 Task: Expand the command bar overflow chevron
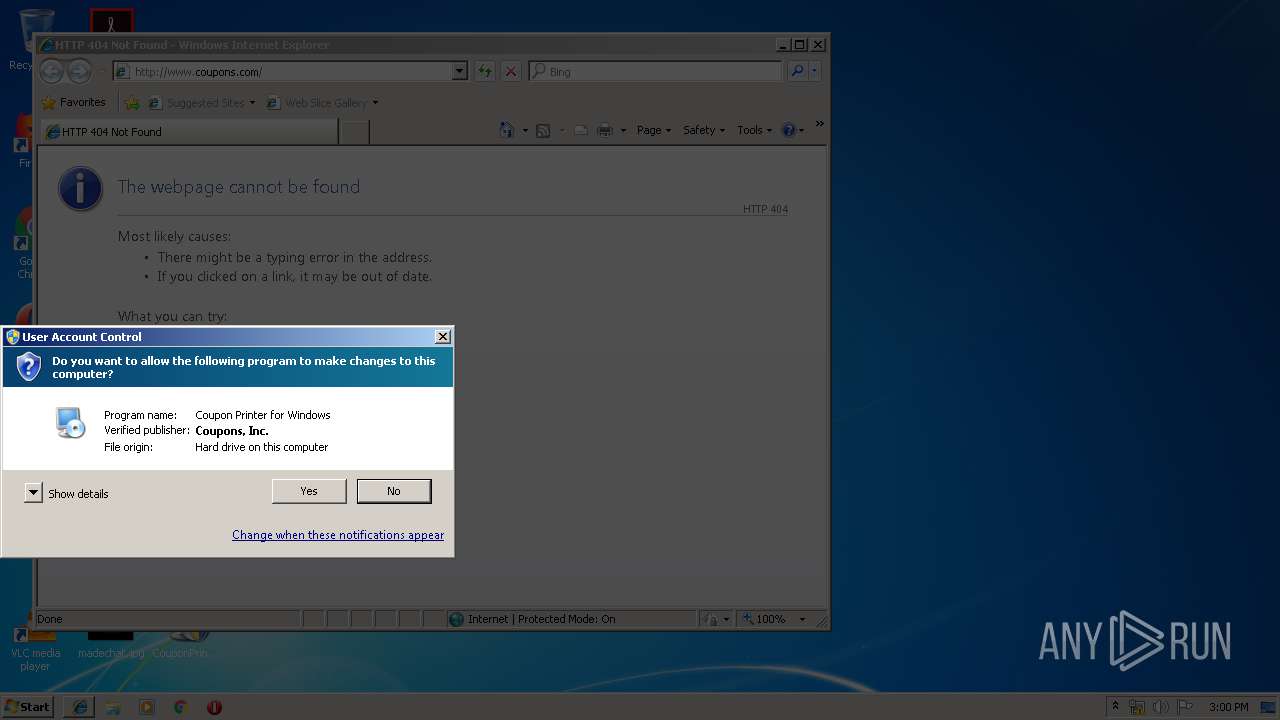[820, 124]
